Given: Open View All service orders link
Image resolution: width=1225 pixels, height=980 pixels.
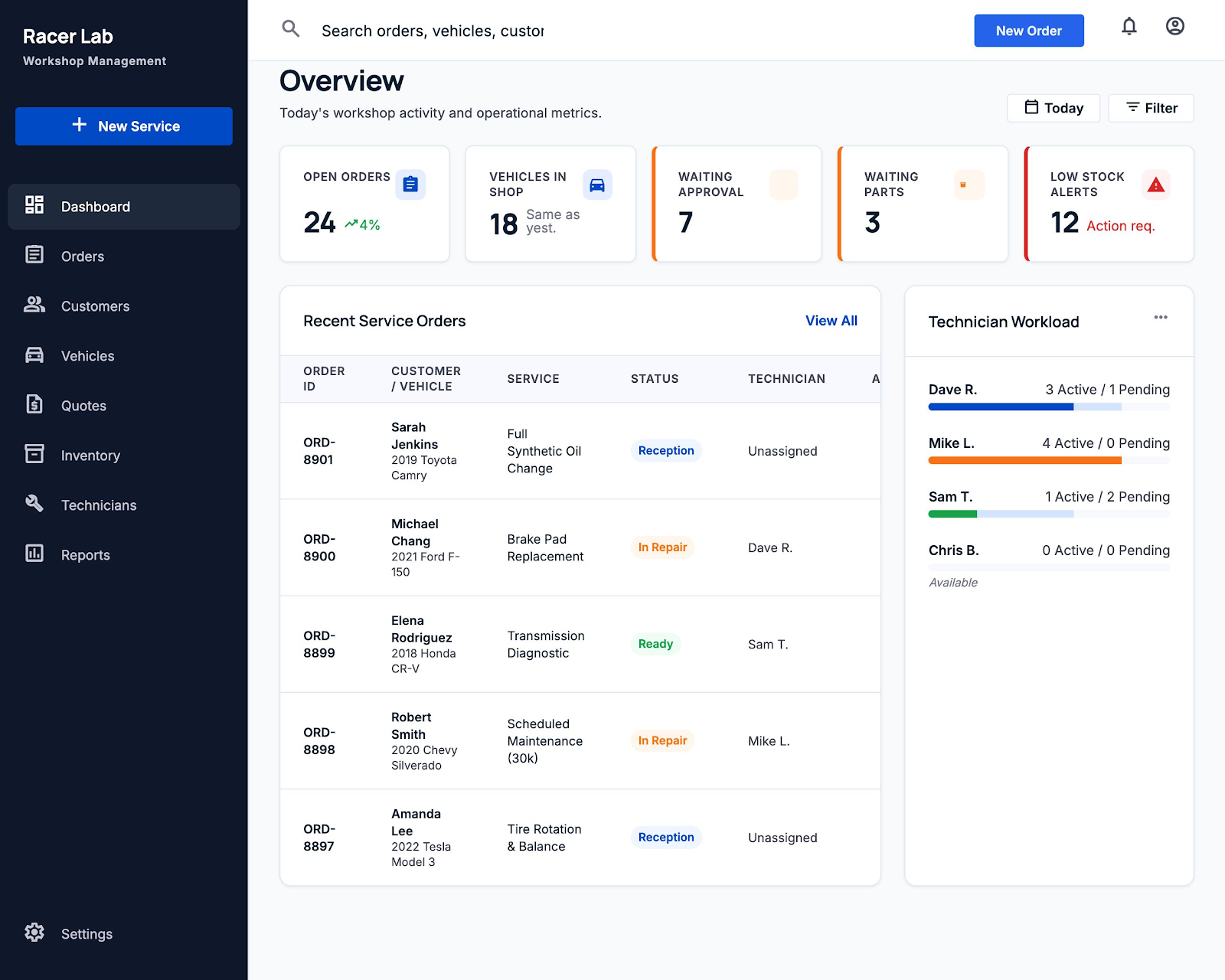Looking at the screenshot, I should coord(831,321).
